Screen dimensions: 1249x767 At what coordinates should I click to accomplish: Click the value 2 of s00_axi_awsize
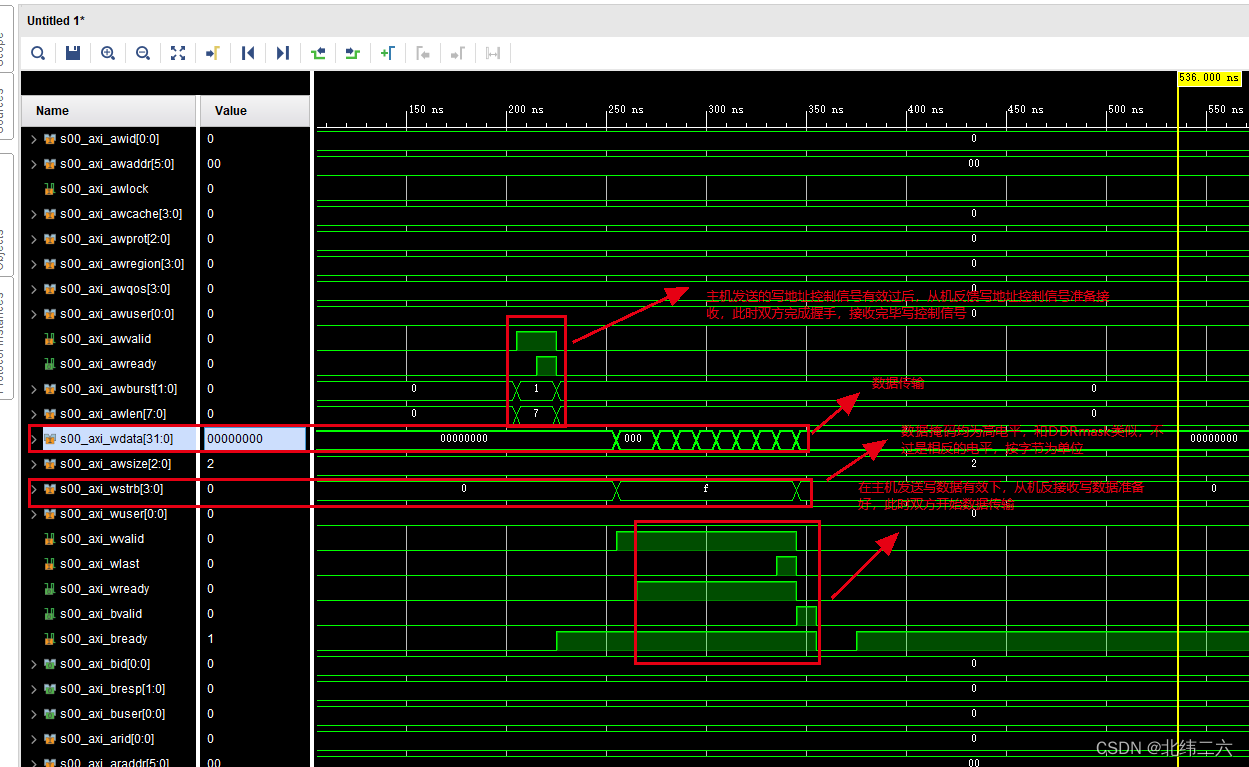tap(211, 464)
